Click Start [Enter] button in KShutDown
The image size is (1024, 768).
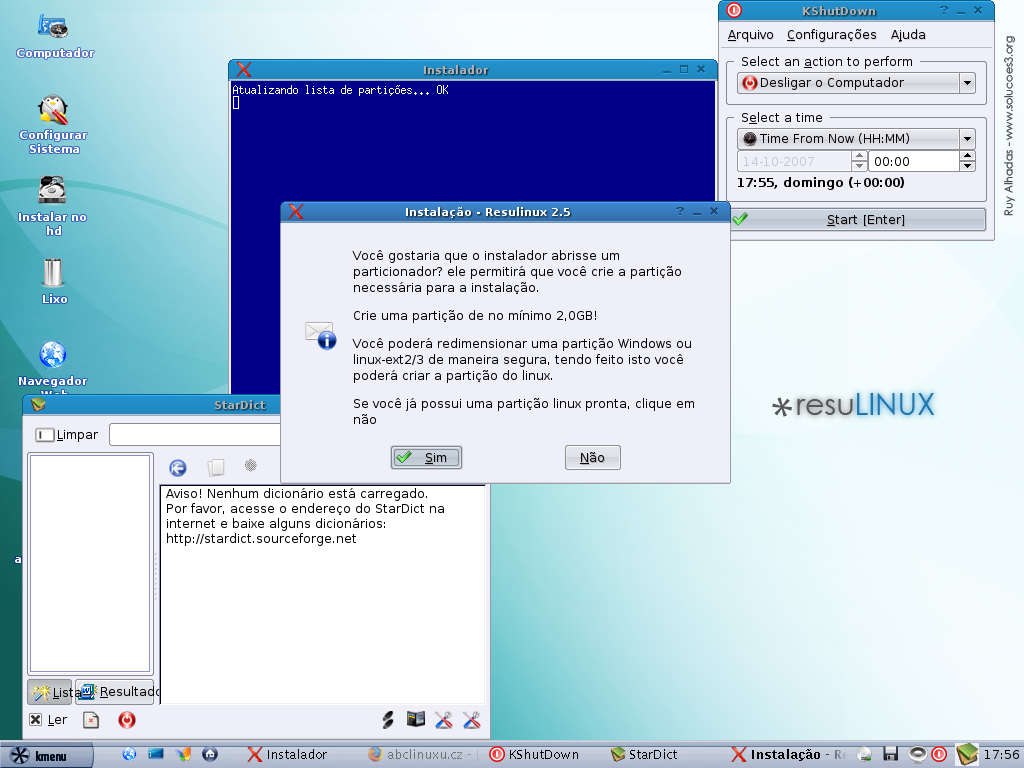click(858, 219)
